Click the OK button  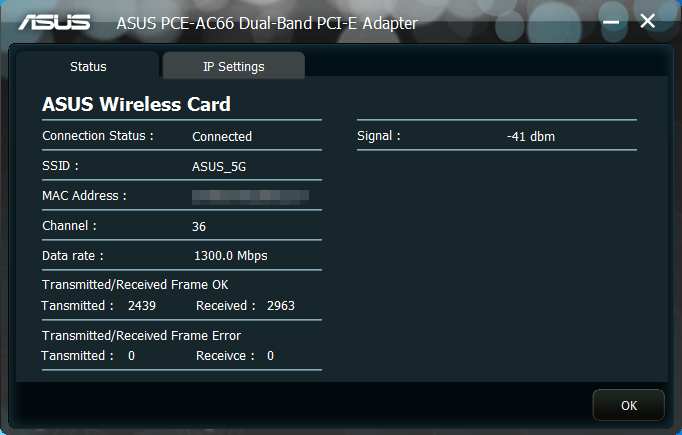629,405
